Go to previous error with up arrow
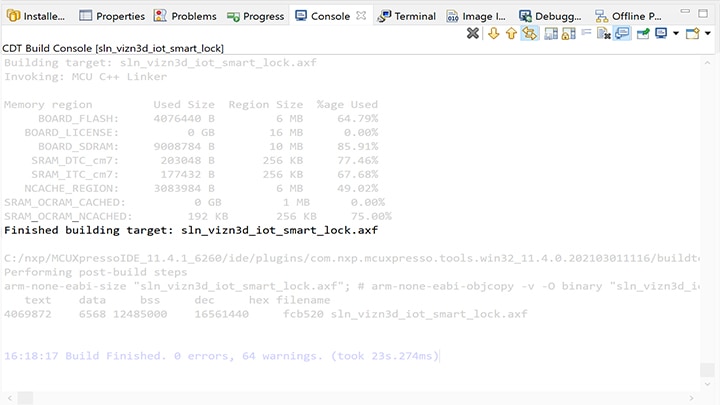Viewport: 720px width, 405px height. (511, 34)
